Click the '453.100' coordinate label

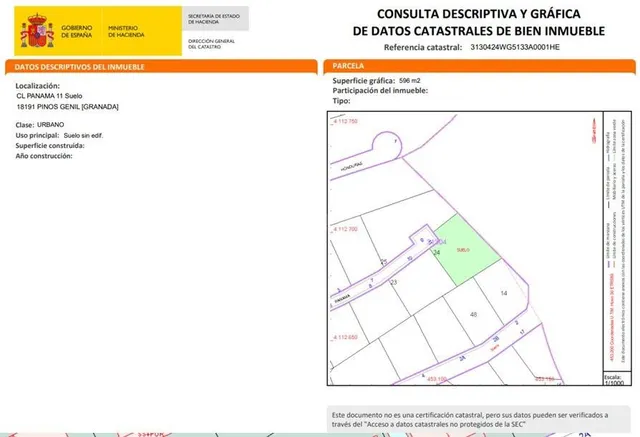pos(437,379)
